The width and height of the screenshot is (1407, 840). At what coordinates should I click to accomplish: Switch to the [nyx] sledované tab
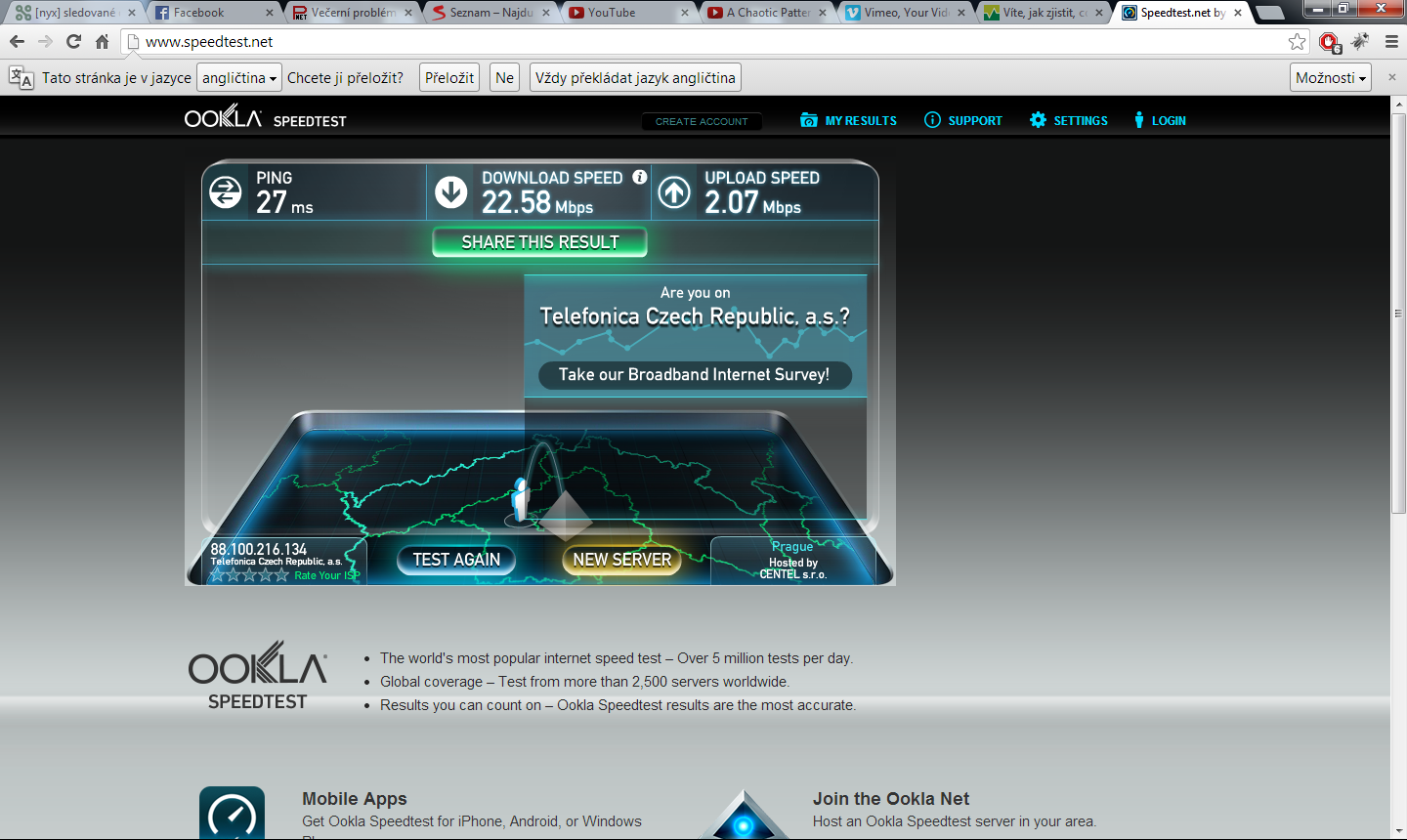click(76, 13)
